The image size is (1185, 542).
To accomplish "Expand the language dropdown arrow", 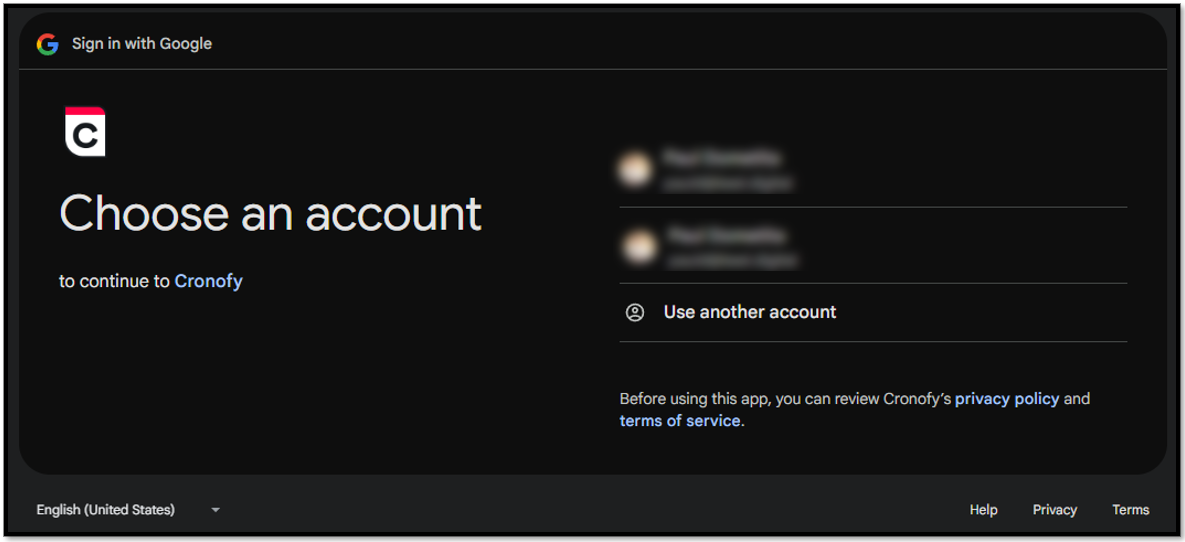I will click(215, 510).
